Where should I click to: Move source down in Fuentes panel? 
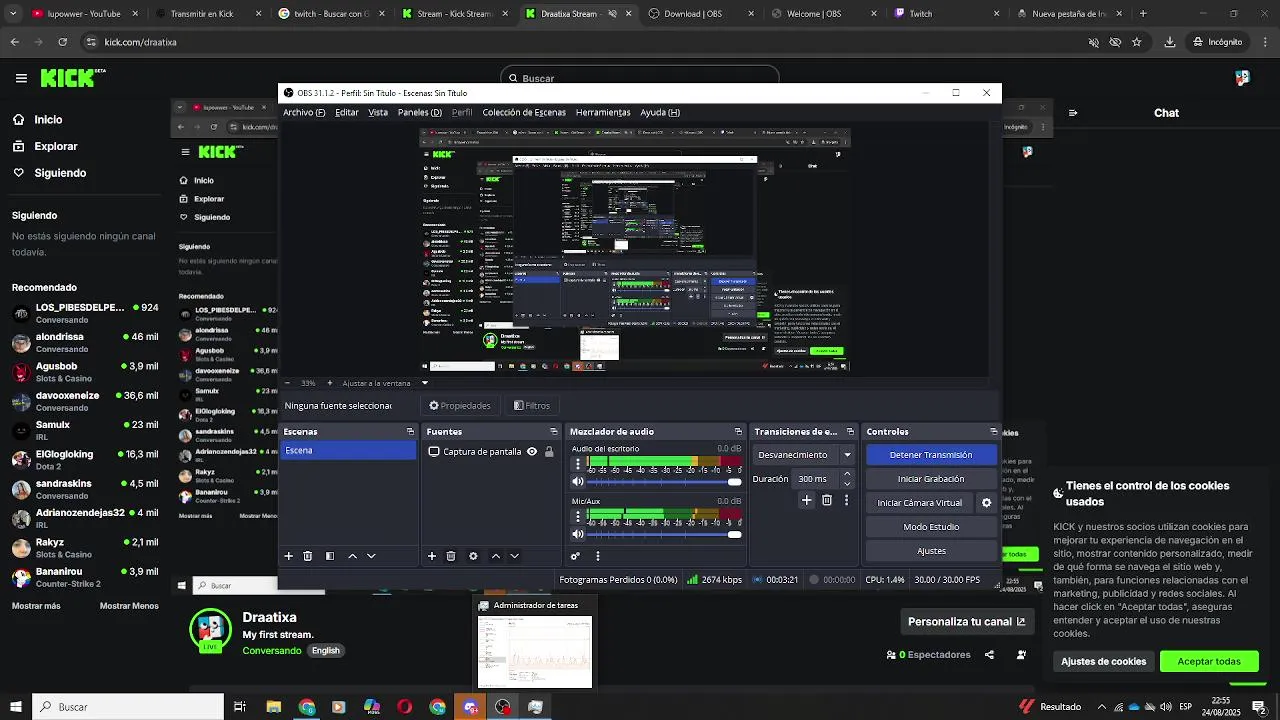(514, 556)
